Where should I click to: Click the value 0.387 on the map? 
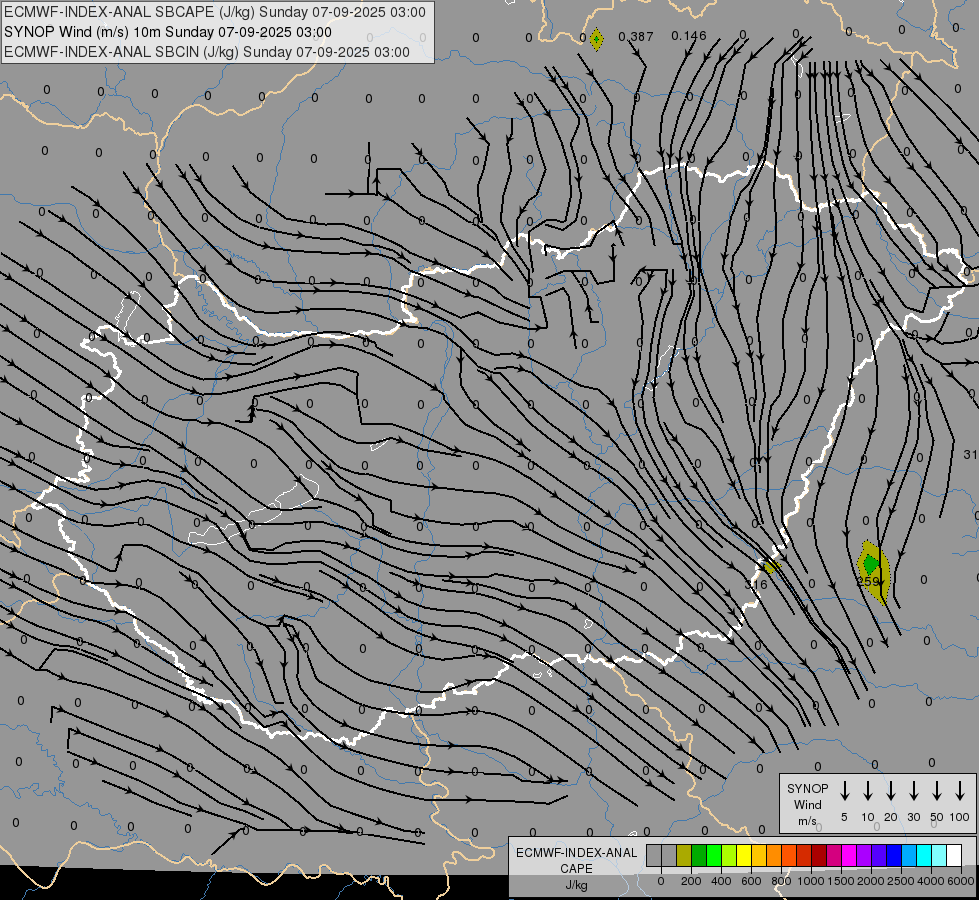(636, 37)
